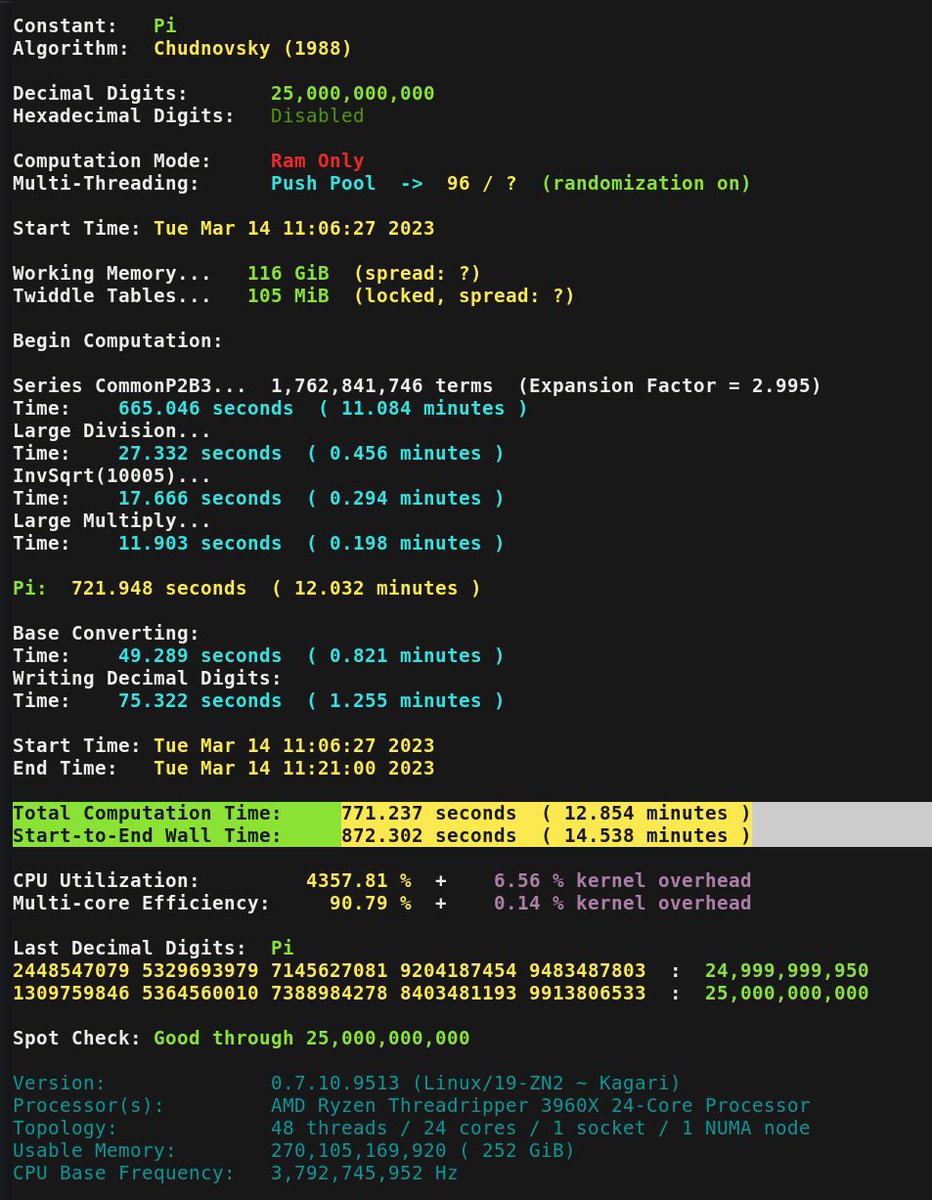The width and height of the screenshot is (932, 1200).
Task: Click '(Expansion Factor = 2.995)' text
Action: point(669,385)
